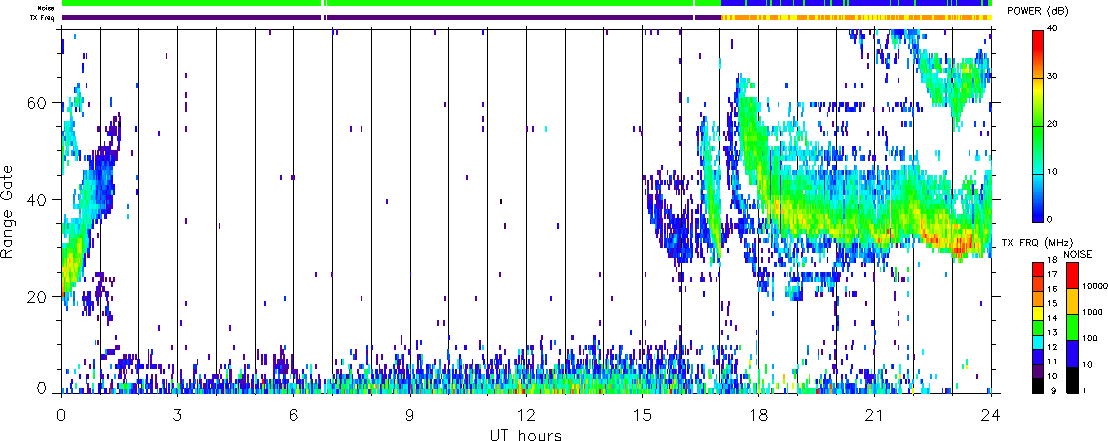Select the x-axis tick label '6'
Image resolution: width=1108 pixels, height=441 pixels.
tap(293, 415)
